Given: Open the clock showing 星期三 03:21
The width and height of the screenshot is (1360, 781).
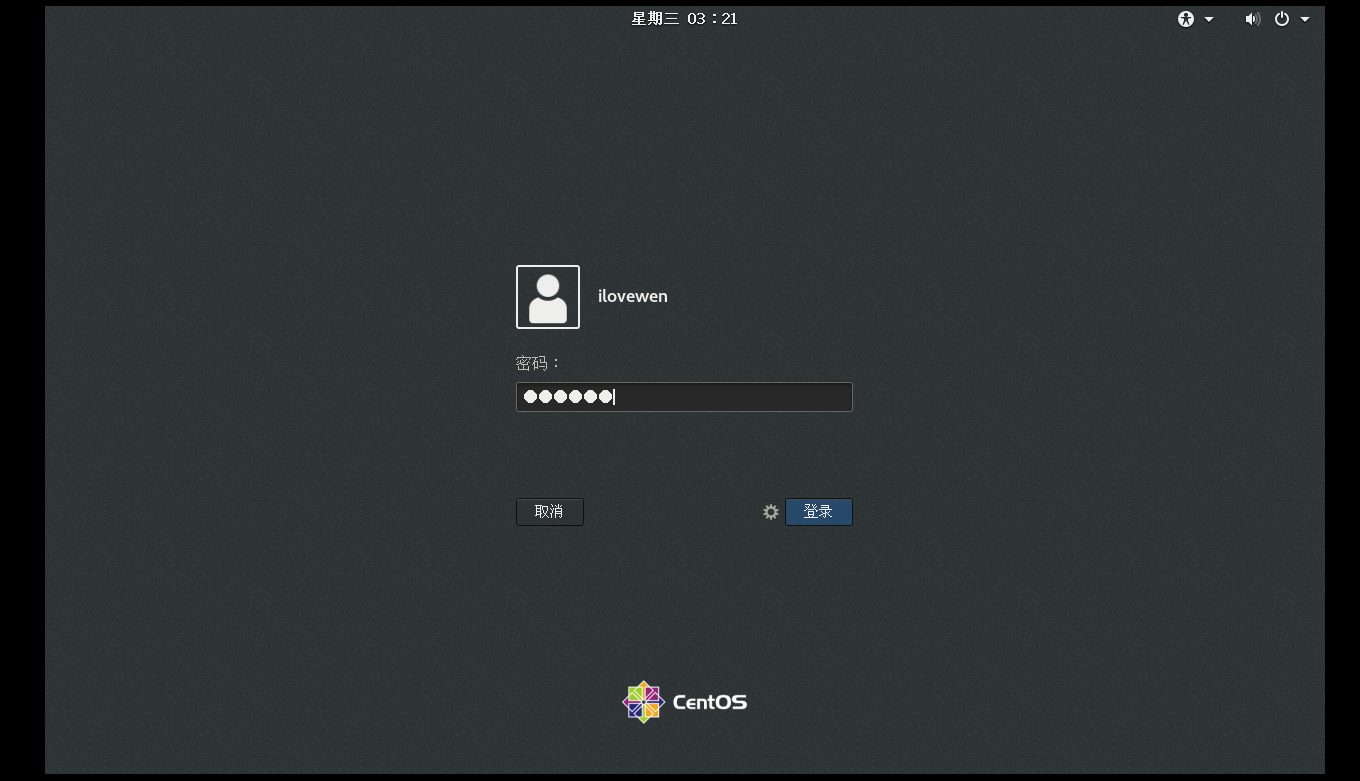Looking at the screenshot, I should pyautogui.click(x=684, y=19).
